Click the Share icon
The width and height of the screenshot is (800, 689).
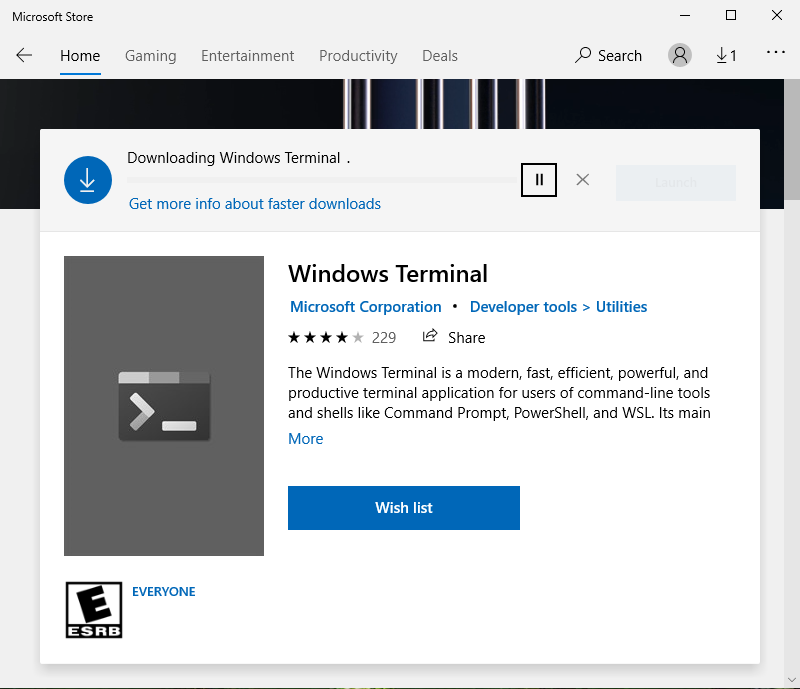click(x=430, y=336)
